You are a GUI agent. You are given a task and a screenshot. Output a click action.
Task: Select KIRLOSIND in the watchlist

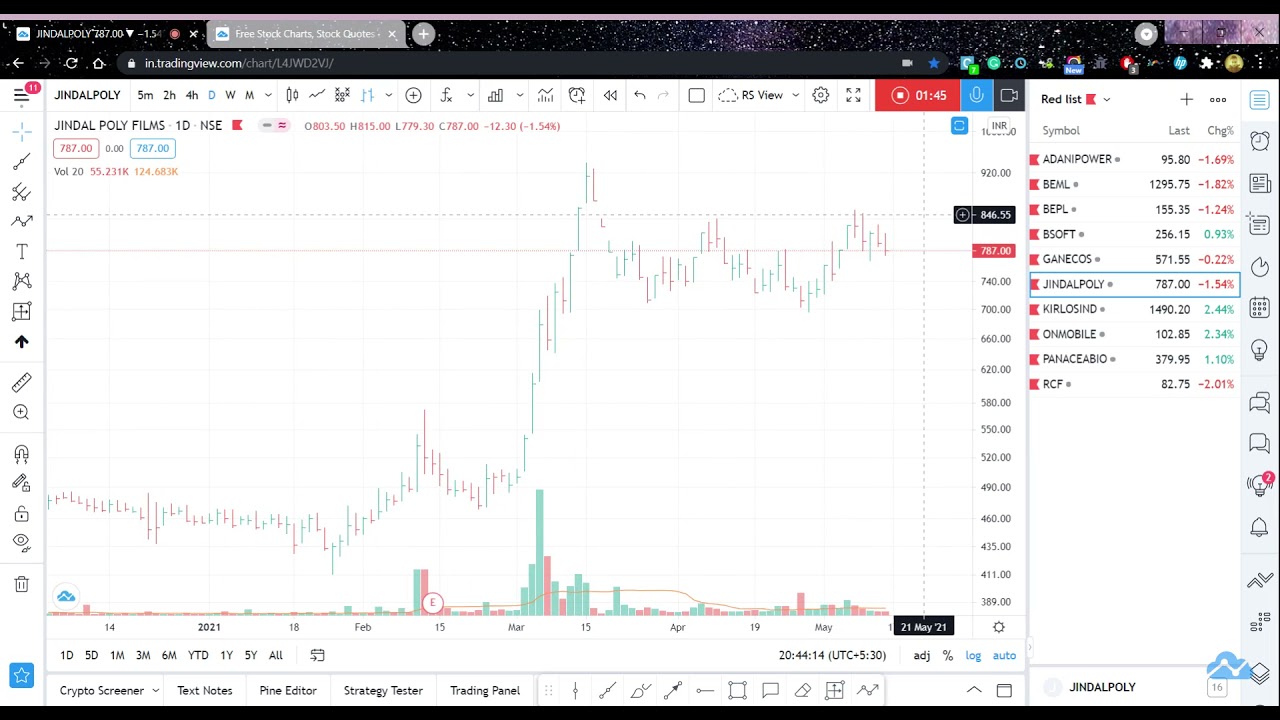(x=1135, y=309)
